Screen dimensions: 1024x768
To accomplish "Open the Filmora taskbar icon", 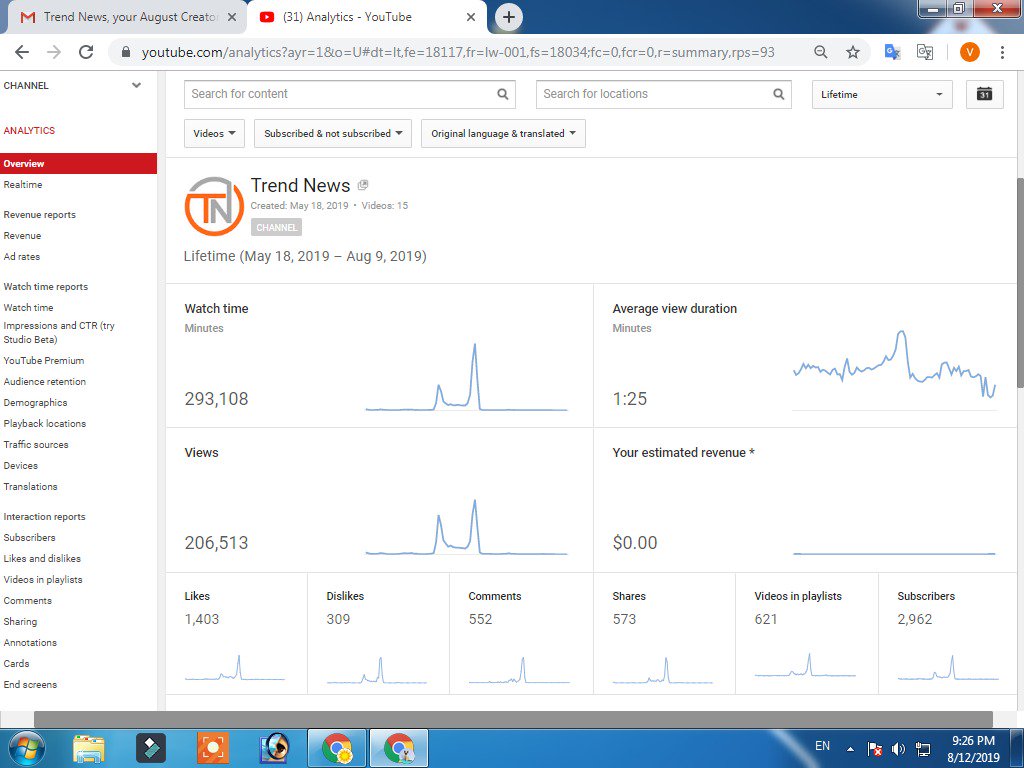I will 151,748.
